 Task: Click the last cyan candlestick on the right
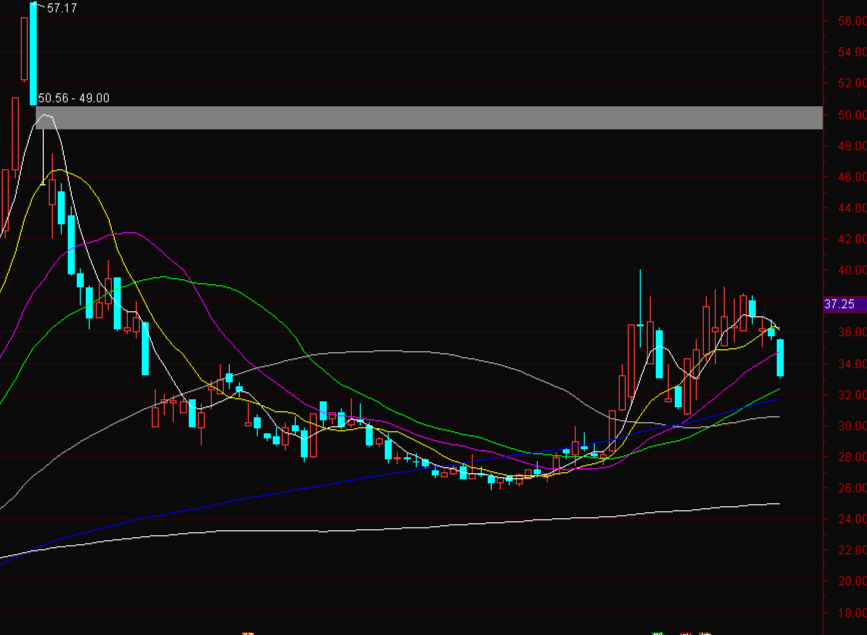pyautogui.click(x=780, y=358)
